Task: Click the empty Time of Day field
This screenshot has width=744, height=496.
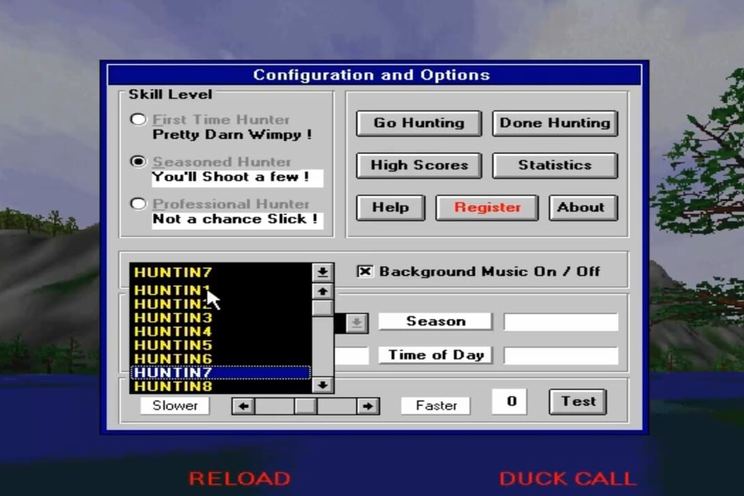Action: tap(561, 356)
